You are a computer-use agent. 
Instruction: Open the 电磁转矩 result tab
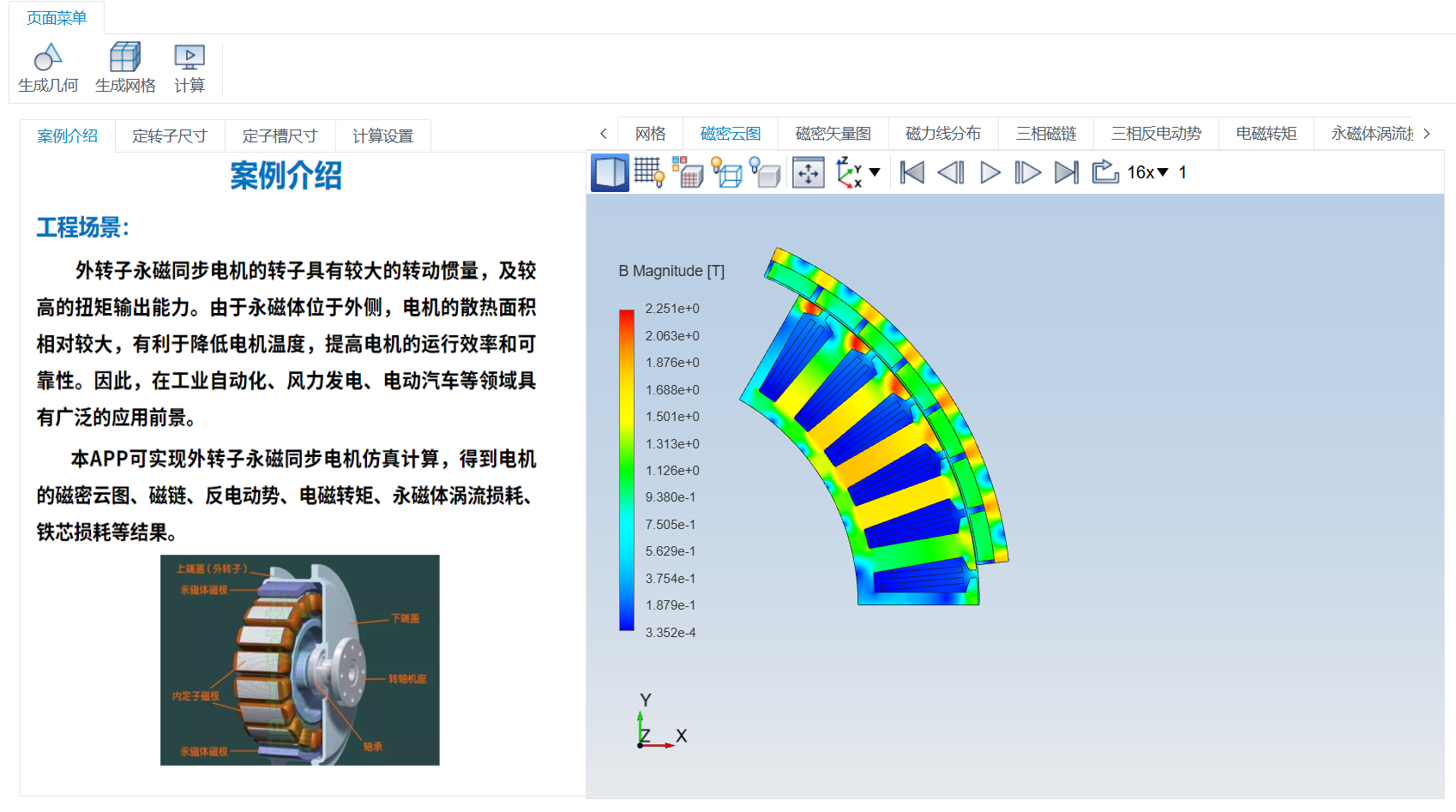[x=1266, y=134]
